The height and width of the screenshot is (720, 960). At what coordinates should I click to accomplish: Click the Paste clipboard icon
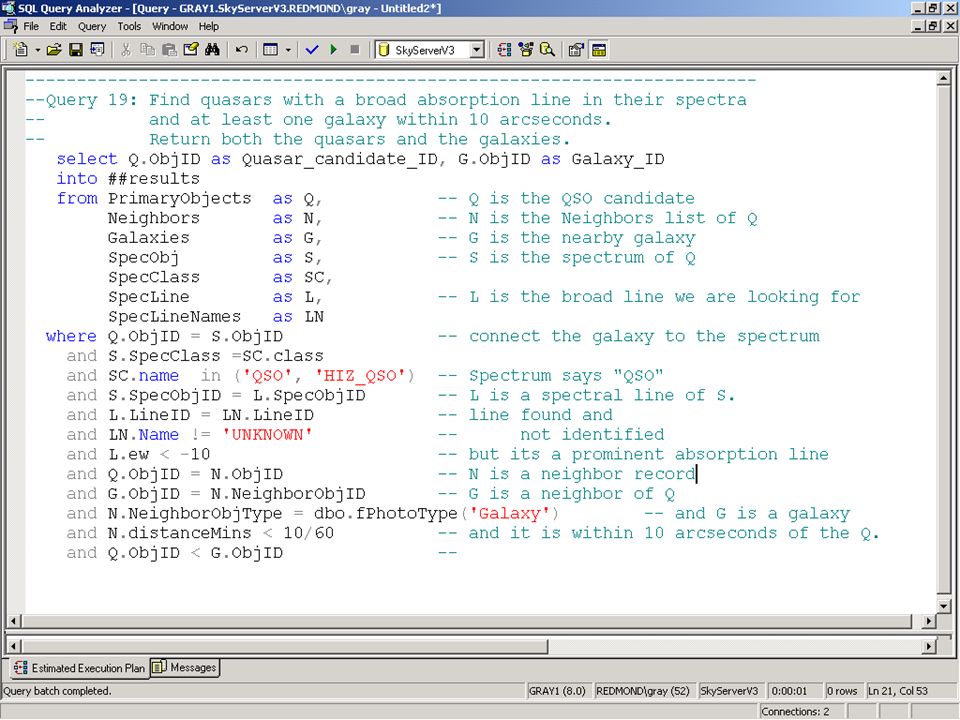(169, 50)
